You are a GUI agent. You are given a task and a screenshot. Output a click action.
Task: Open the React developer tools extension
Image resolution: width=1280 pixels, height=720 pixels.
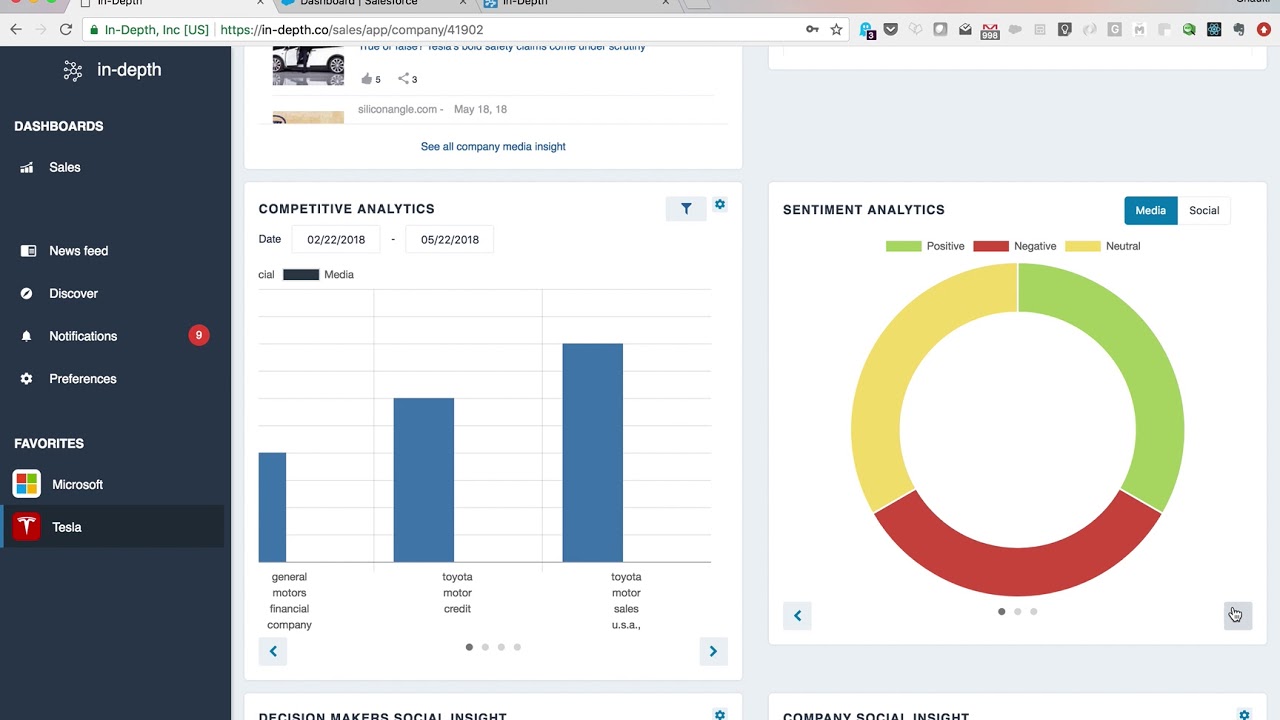[x=1214, y=30]
